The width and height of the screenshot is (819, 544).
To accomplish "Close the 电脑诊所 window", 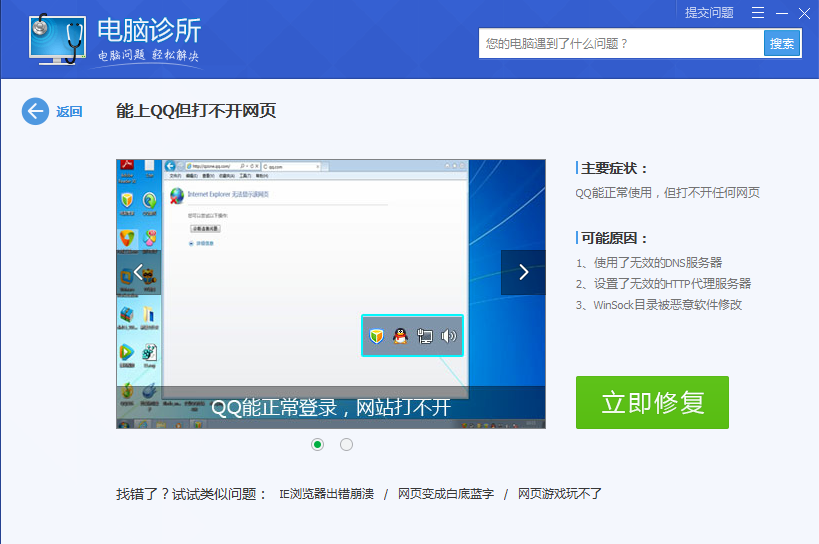I will coord(804,13).
